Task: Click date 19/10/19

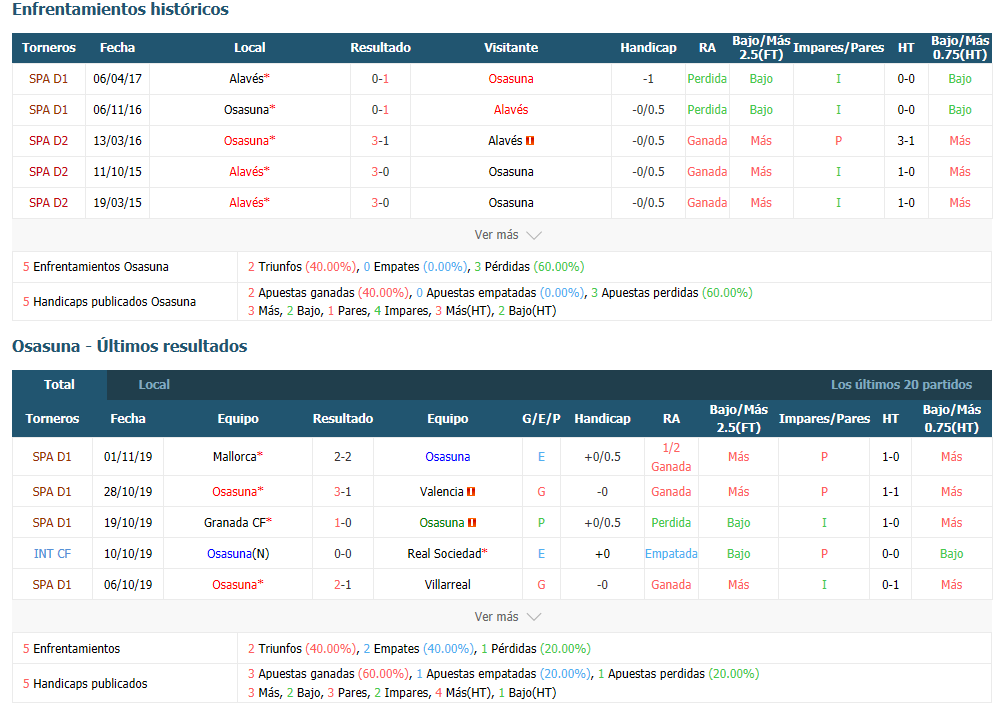Action: tap(128, 523)
